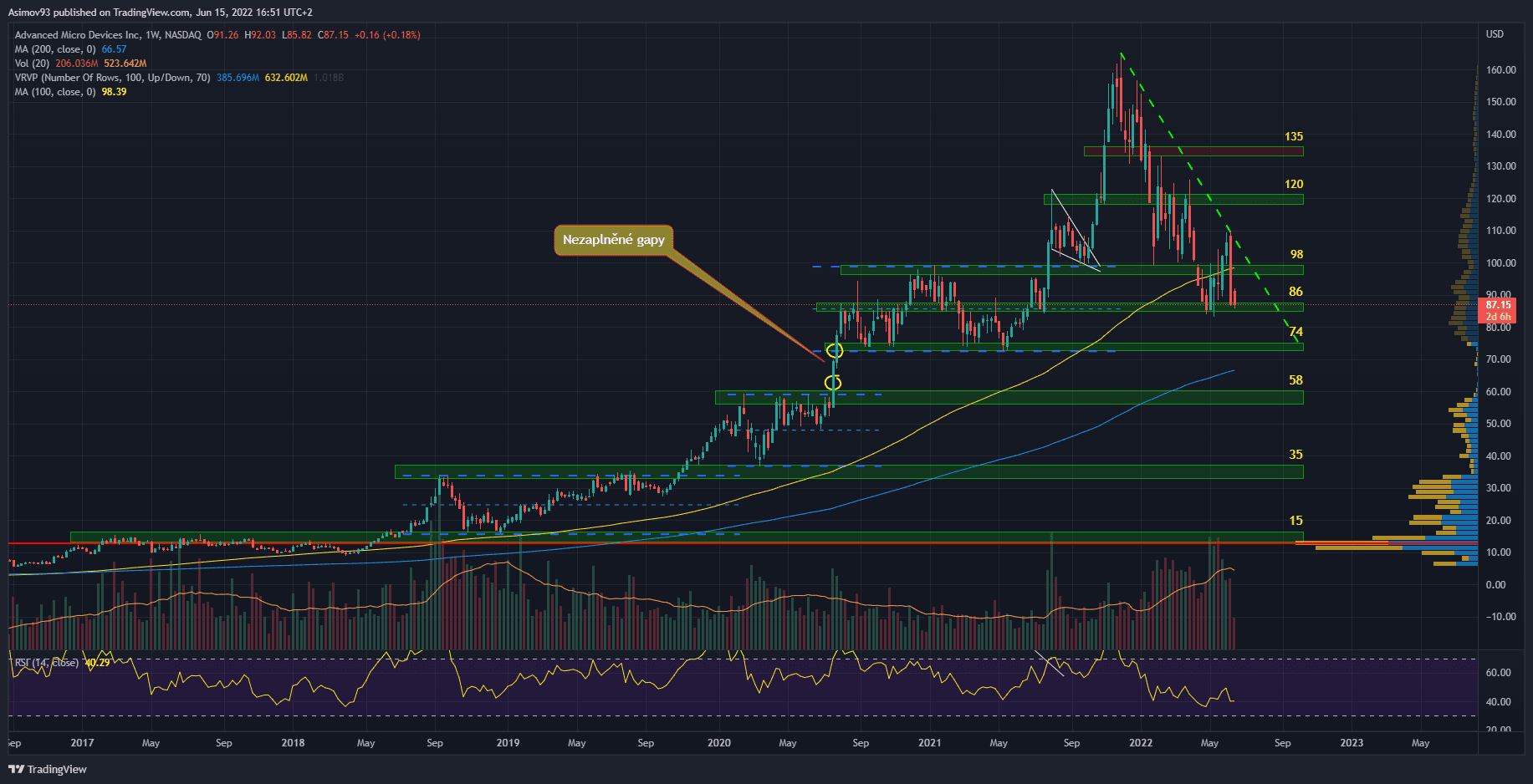This screenshot has height=784, width=1533.
Task: Select the lower yellow gap circle marker
Action: coord(833,383)
